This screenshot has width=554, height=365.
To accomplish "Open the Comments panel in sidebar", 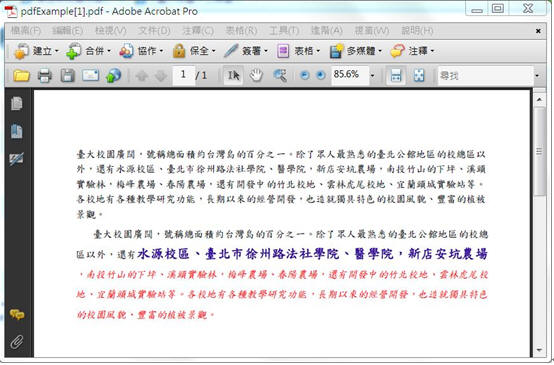I will [x=17, y=314].
